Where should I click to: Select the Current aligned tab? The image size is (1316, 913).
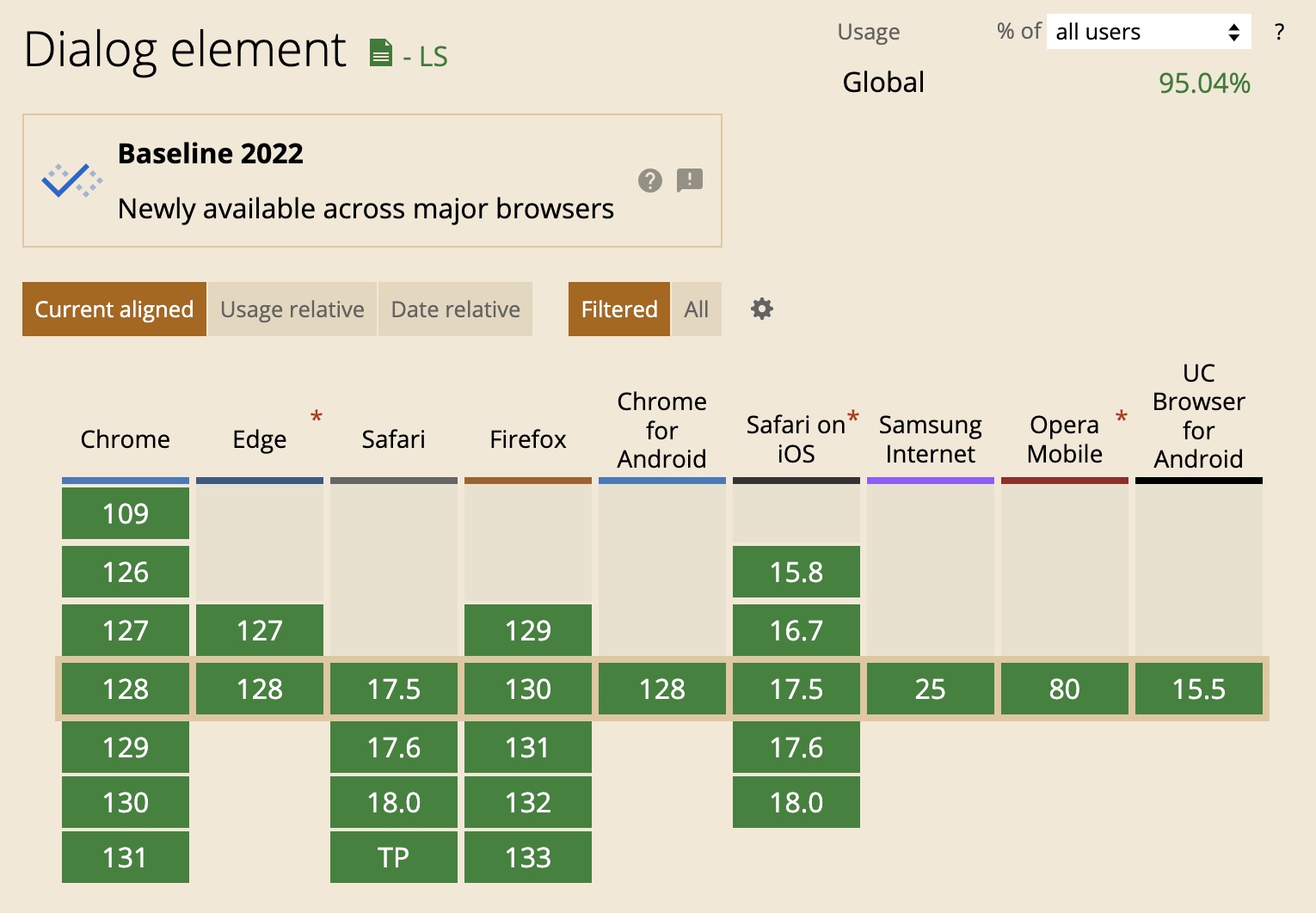114,309
